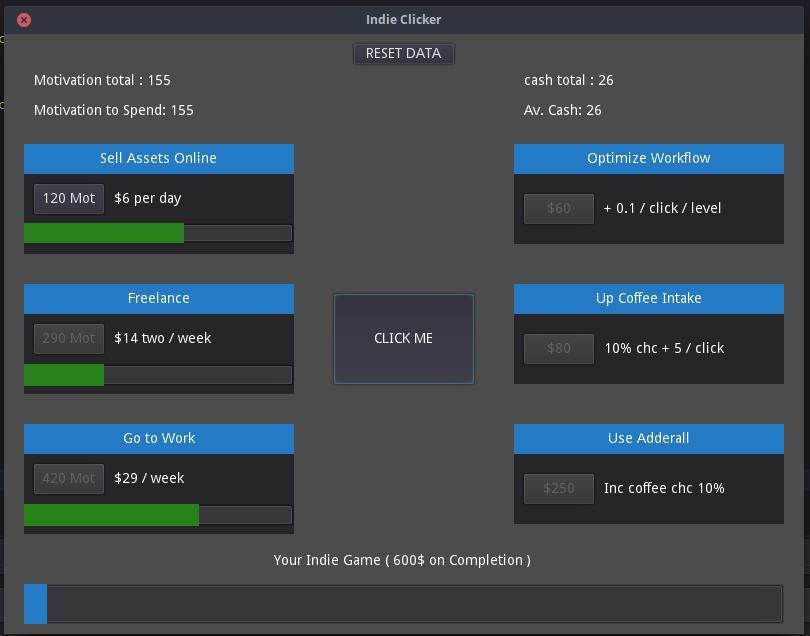Click the Freelance progress bar
The image size is (810, 636).
tap(158, 375)
